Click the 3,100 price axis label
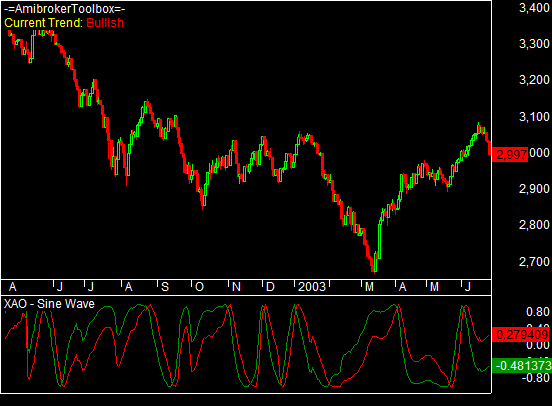The height and width of the screenshot is (406, 552). tap(534, 117)
